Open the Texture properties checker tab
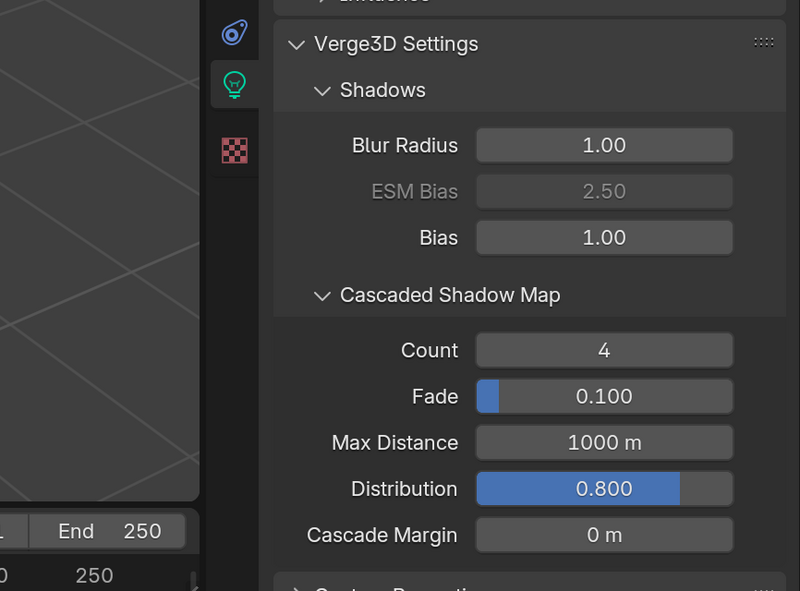This screenshot has width=800, height=591. coord(235,151)
